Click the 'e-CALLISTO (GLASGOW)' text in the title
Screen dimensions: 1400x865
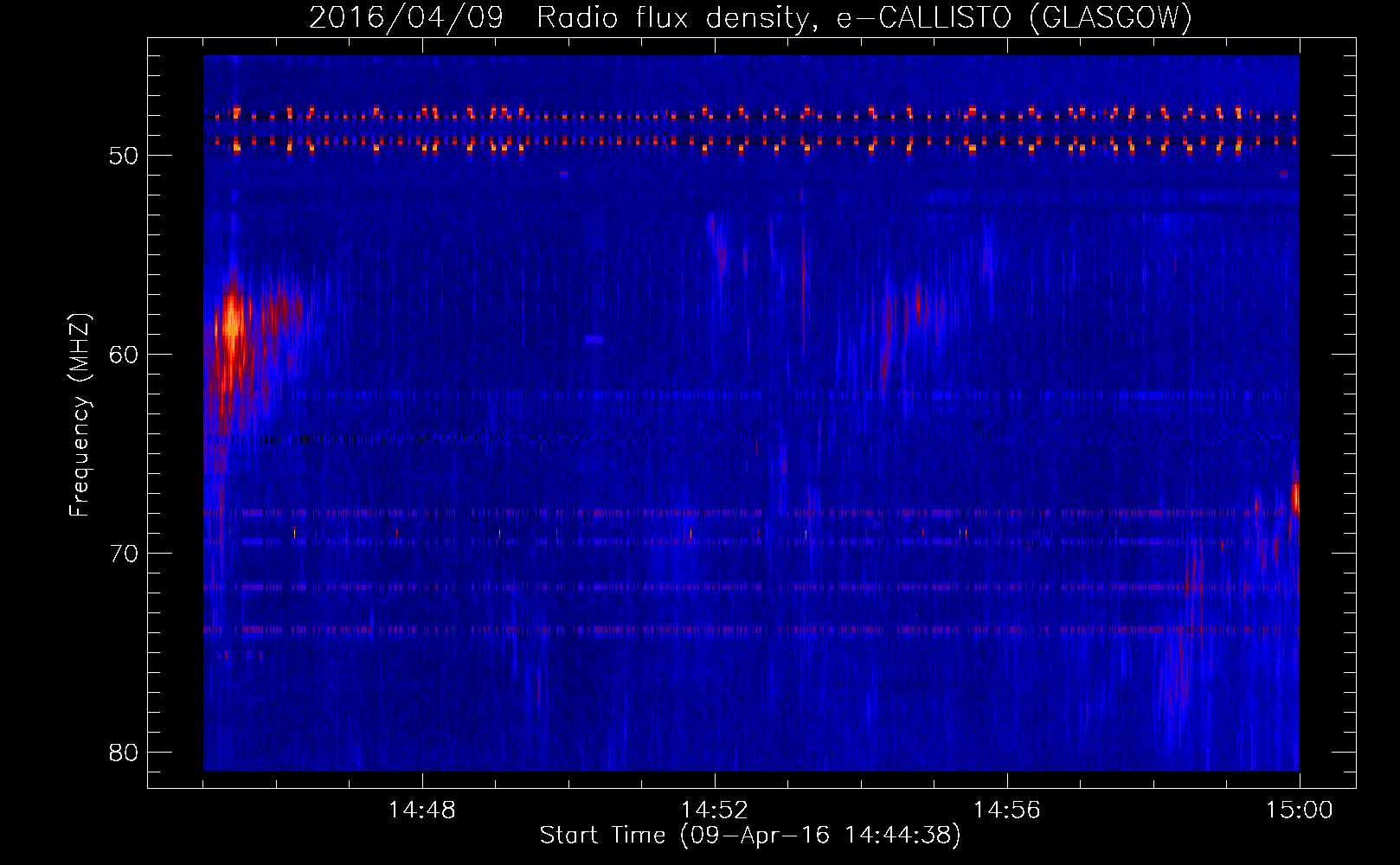[x=1015, y=18]
